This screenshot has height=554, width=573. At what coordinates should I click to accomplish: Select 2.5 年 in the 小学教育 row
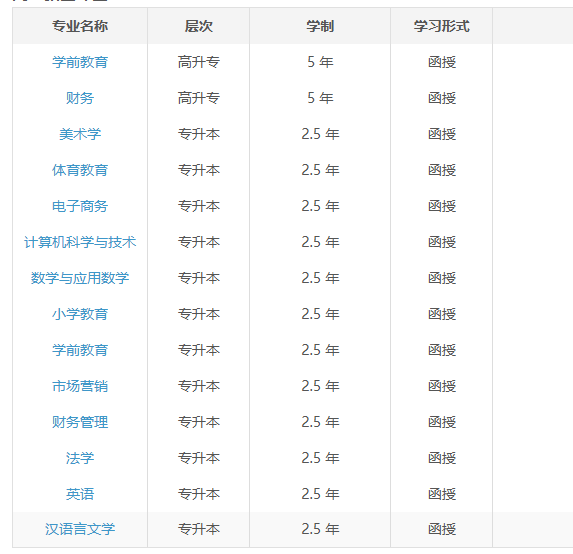click(320, 314)
